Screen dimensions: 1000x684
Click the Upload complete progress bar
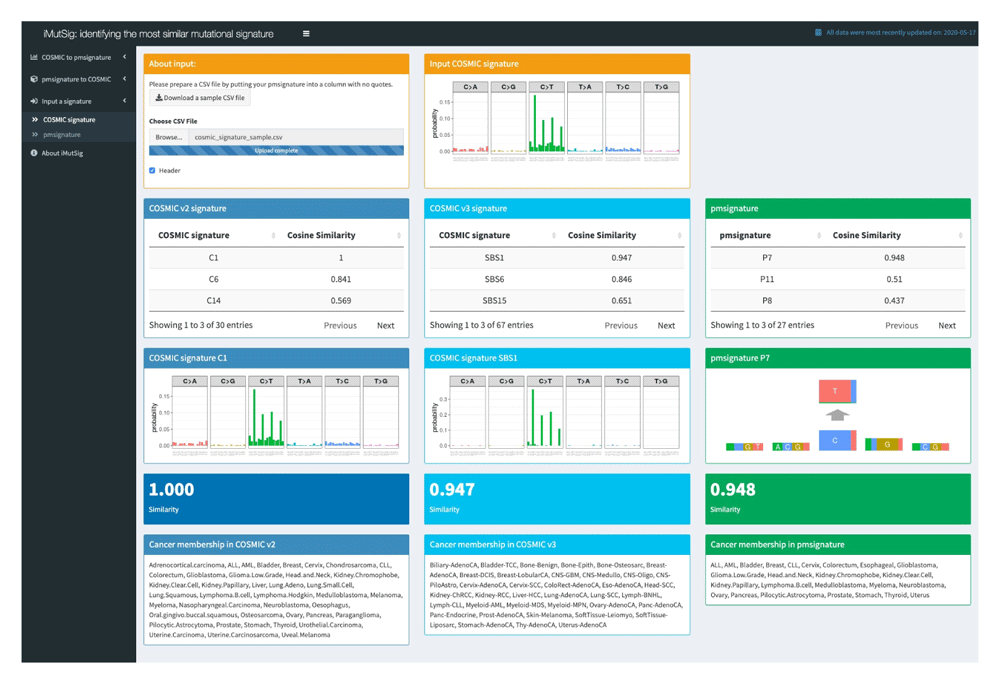pyautogui.click(x=276, y=150)
